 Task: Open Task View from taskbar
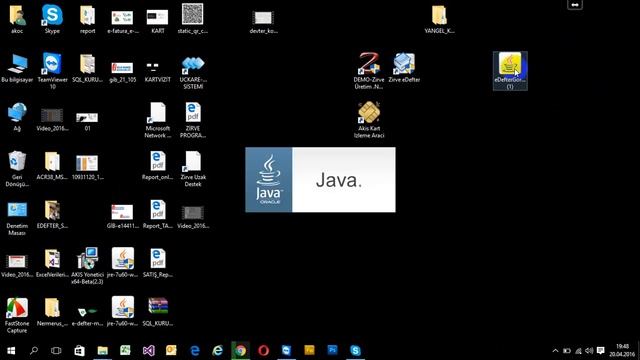(56, 350)
